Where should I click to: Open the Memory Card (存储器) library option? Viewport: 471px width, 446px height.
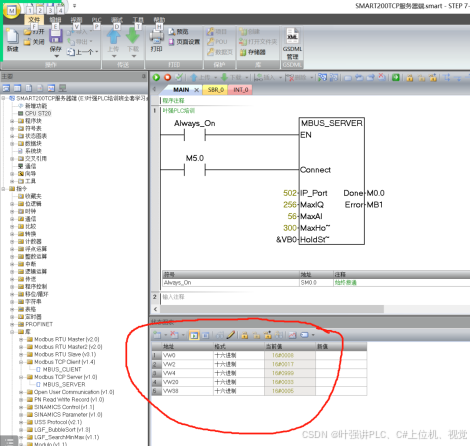click(x=252, y=52)
